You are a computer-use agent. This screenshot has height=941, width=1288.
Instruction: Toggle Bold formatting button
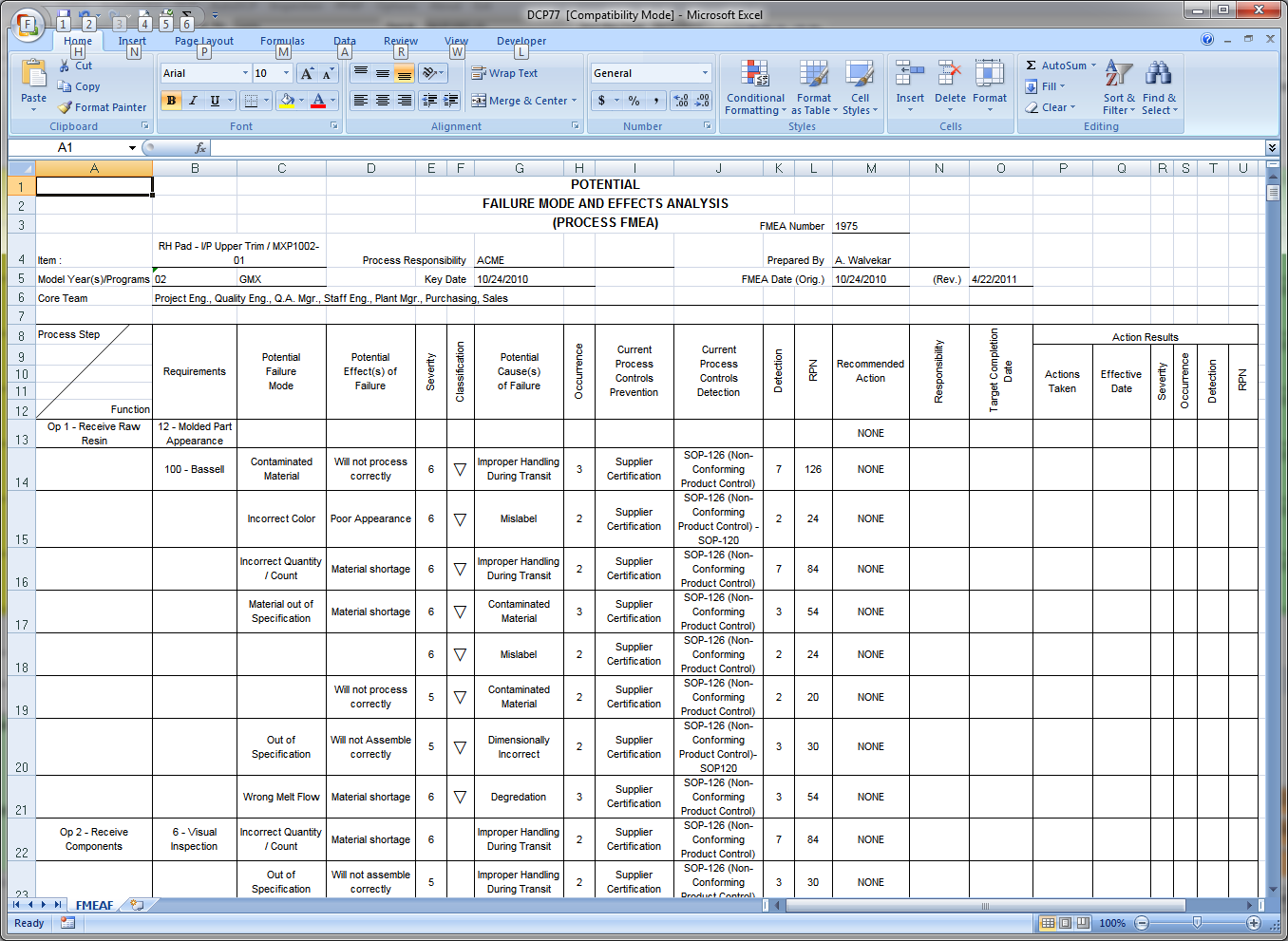(x=171, y=101)
